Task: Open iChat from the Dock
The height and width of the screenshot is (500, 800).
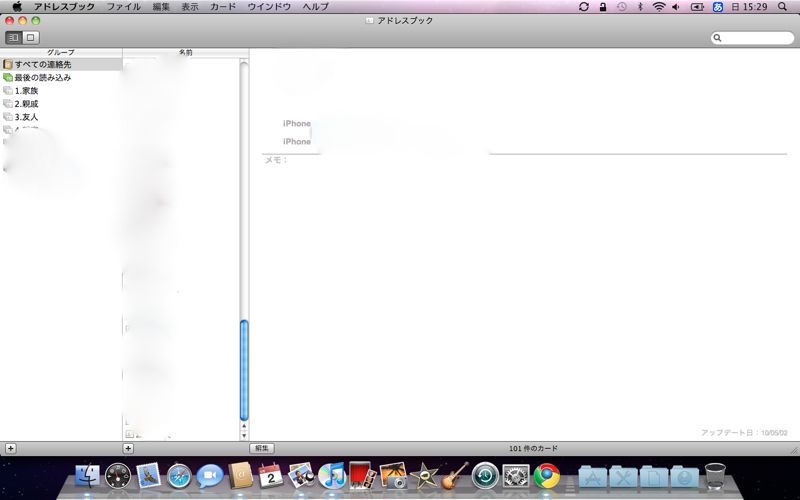Action: click(x=210, y=476)
